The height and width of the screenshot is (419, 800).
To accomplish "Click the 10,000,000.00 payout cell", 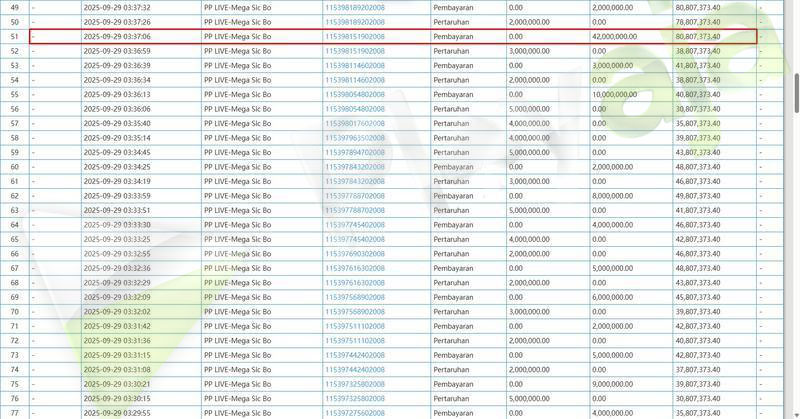I will tap(629, 94).
